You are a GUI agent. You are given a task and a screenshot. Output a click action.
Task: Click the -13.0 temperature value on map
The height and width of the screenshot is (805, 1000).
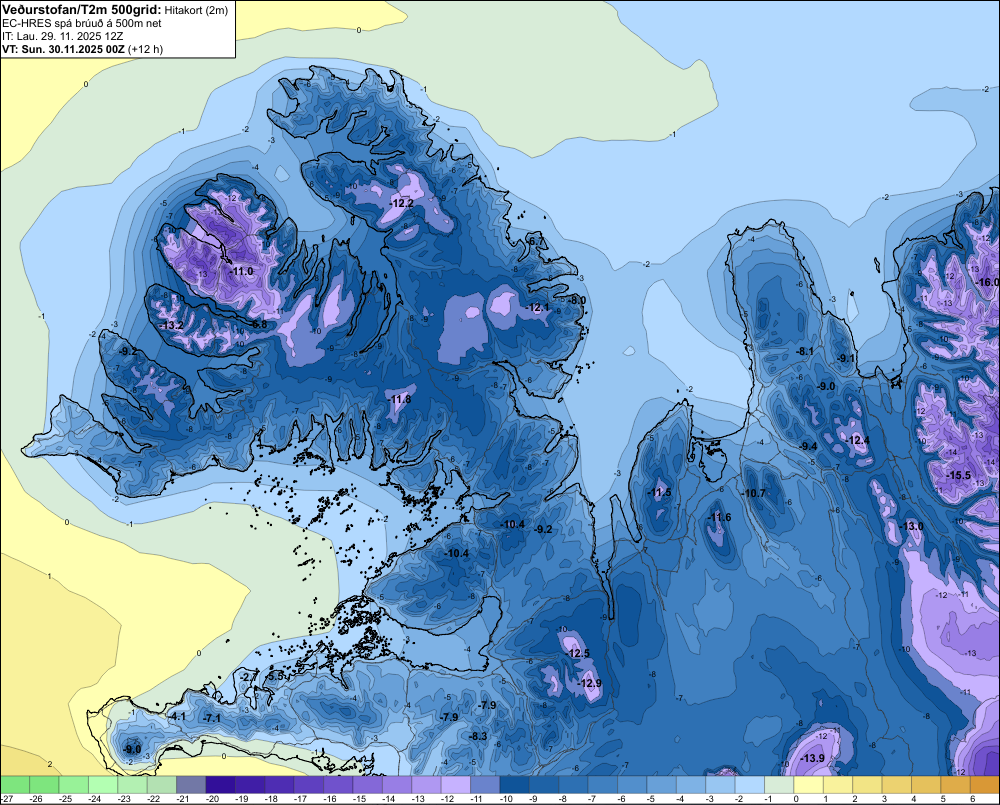(x=911, y=526)
